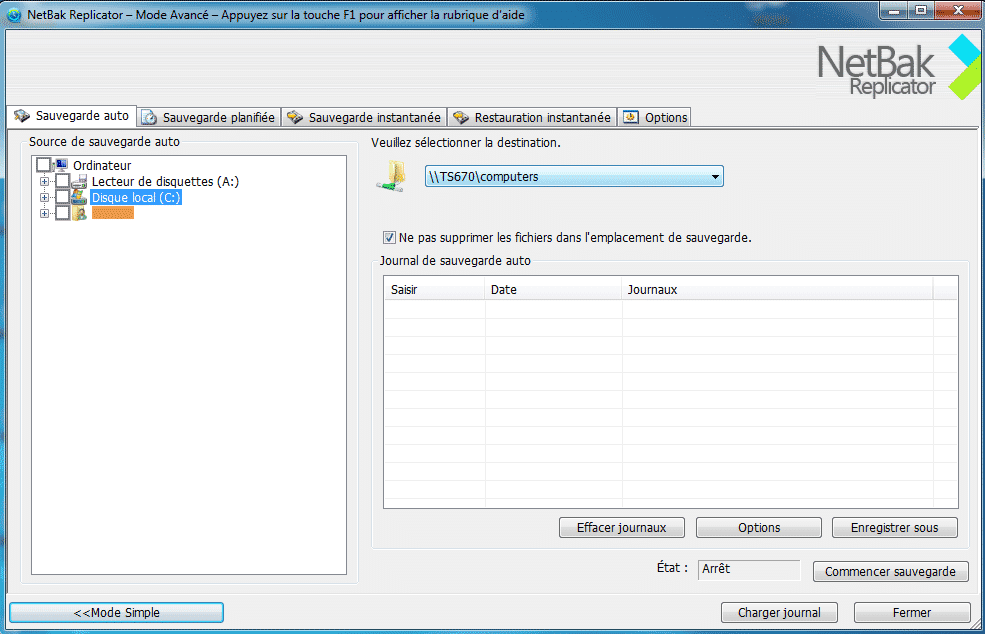
Task: Click the clock icon on Sauvegarde planifiée tab
Action: 150,118
